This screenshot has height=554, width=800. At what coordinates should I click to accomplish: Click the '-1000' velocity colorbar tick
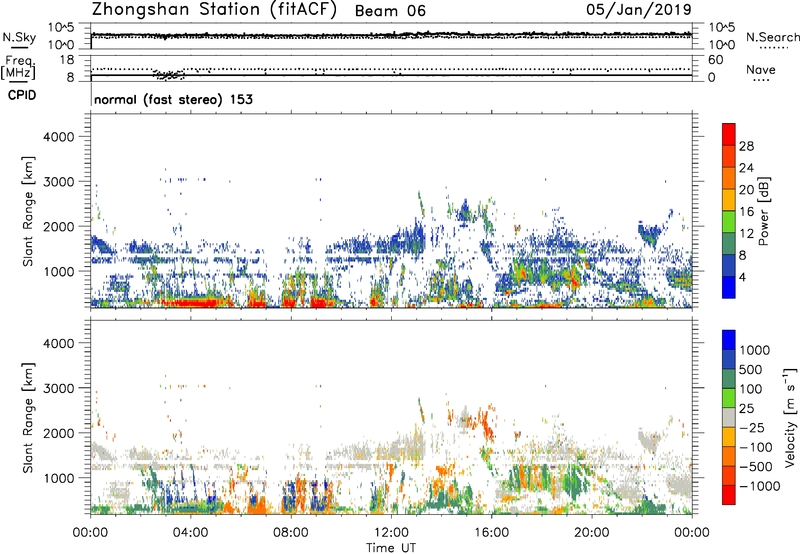tap(759, 486)
